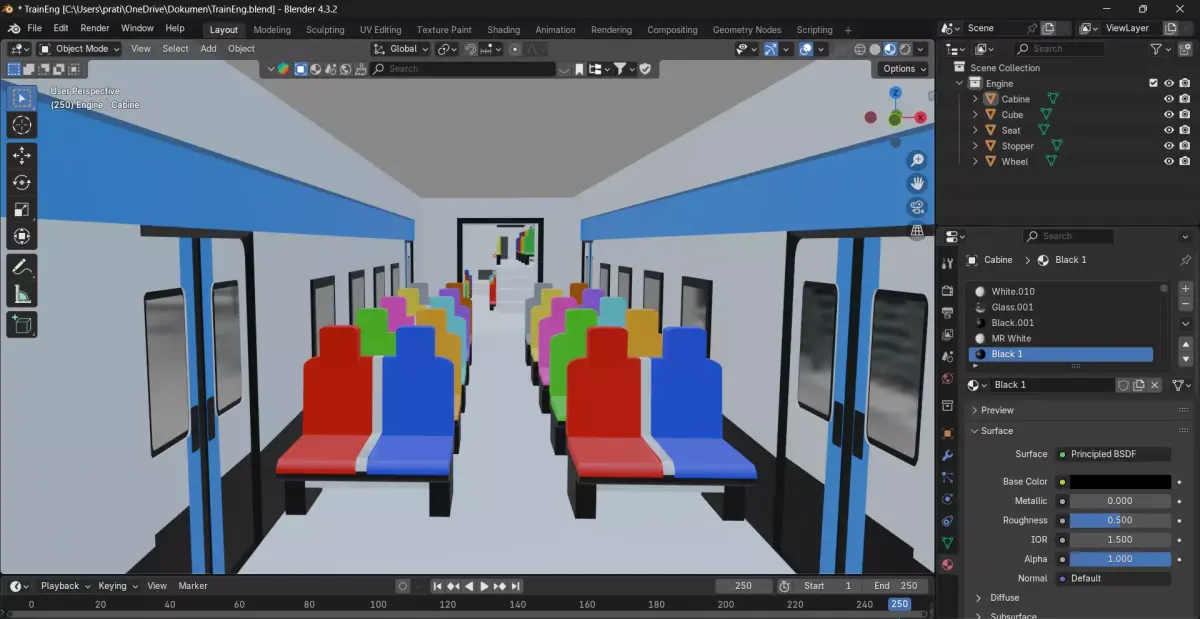This screenshot has width=1200, height=619.
Task: Switch to the Modeling workspace tab
Action: click(x=272, y=30)
